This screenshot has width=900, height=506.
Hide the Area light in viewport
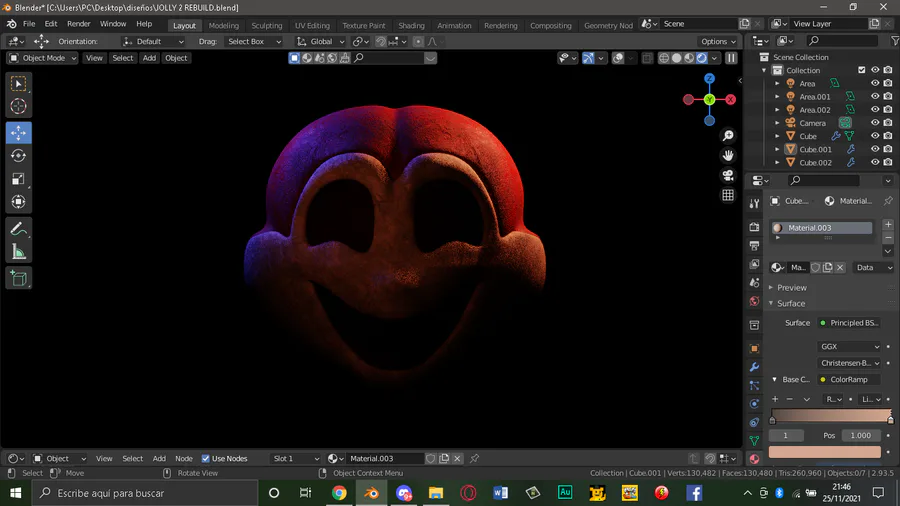click(875, 83)
